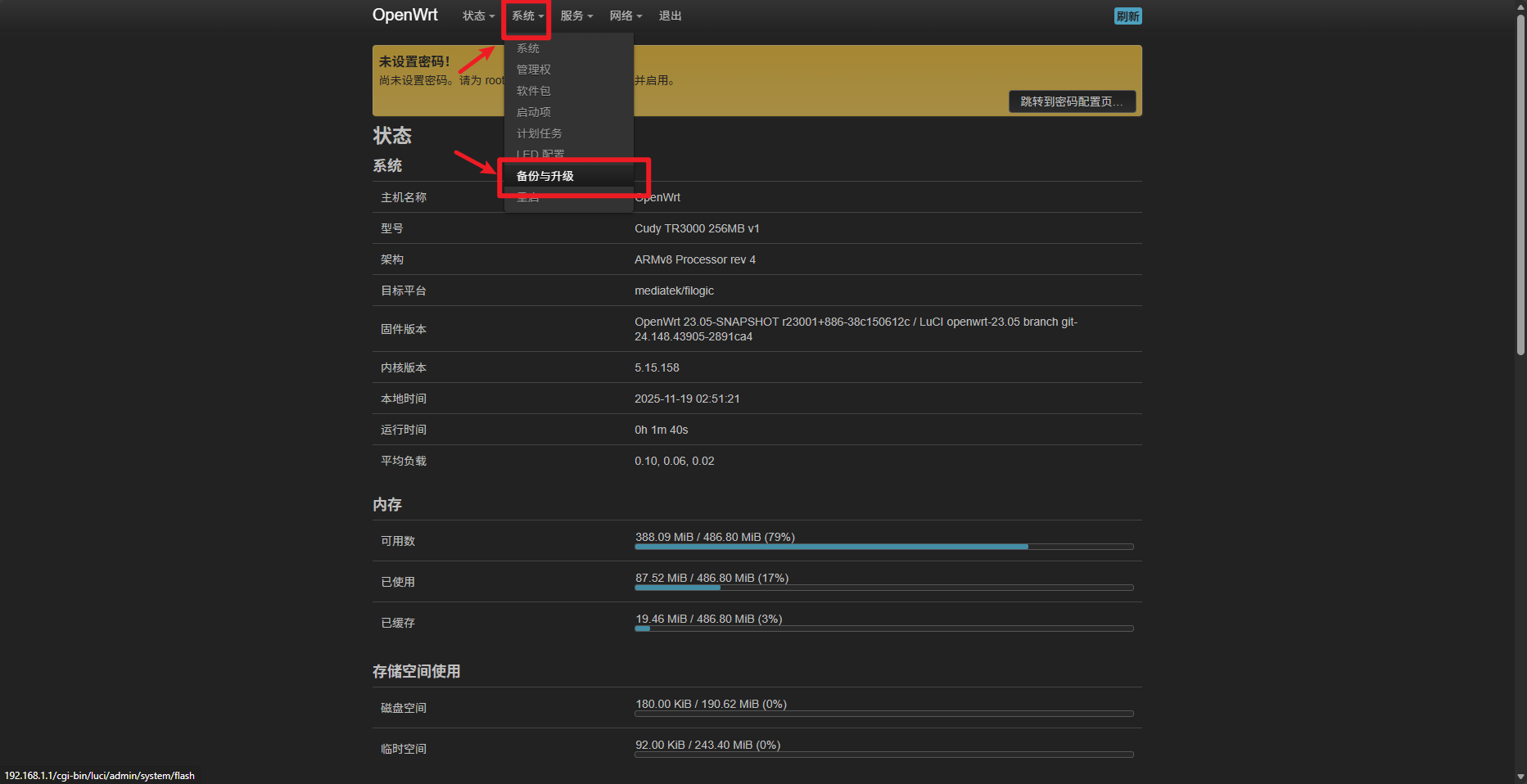
Task: Open 计划任务 from the dropdown
Action: (540, 133)
